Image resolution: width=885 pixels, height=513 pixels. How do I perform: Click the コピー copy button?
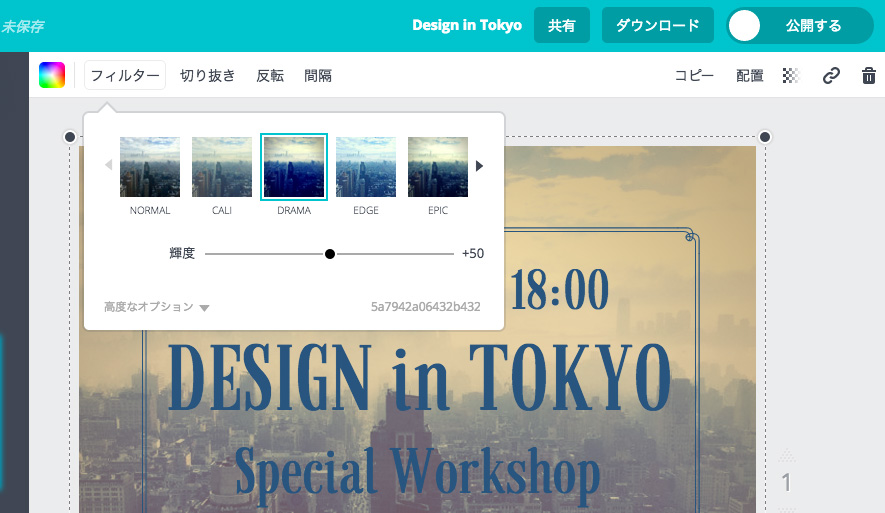coord(694,76)
